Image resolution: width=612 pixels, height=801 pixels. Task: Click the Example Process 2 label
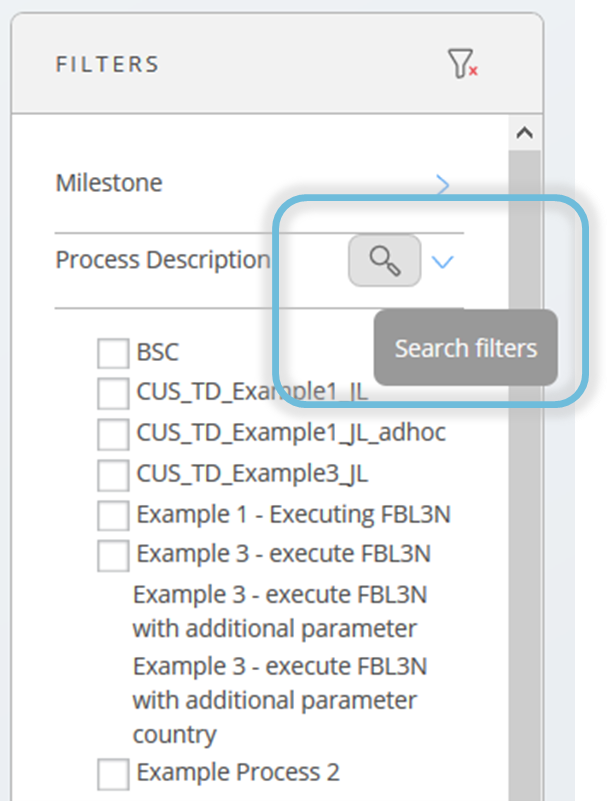point(238,772)
